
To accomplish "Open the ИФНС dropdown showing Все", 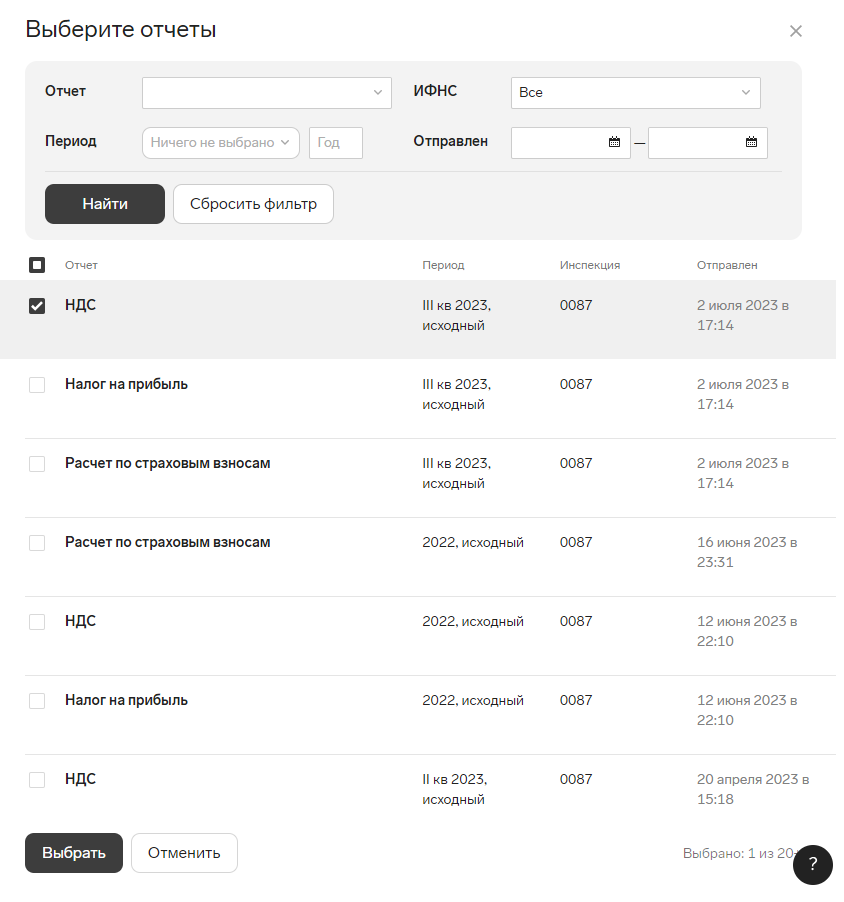I will (x=635, y=92).
